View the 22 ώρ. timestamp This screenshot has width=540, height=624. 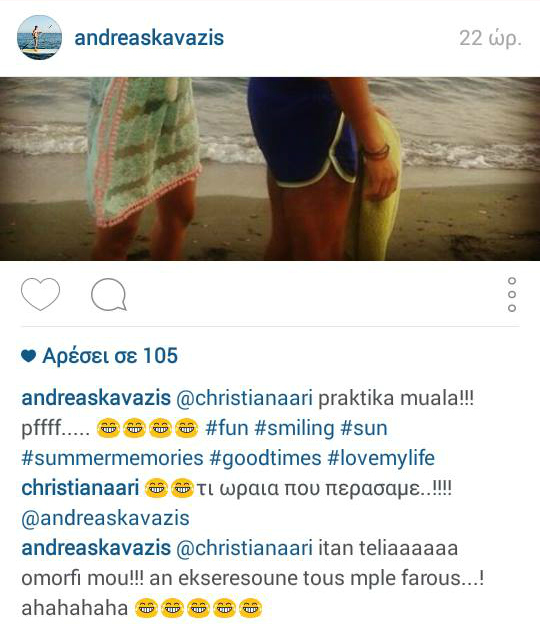click(490, 39)
